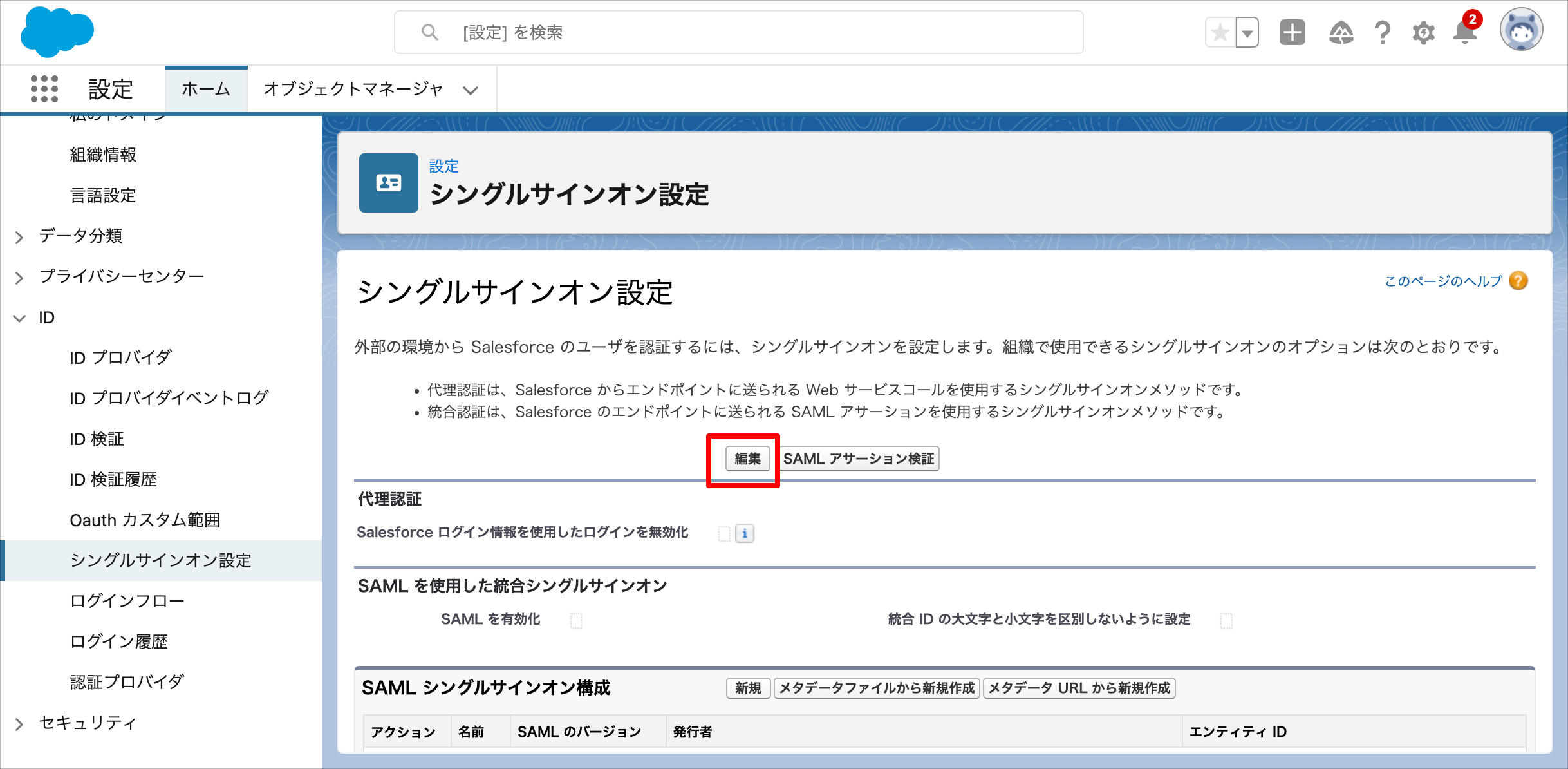Image resolution: width=1568 pixels, height=769 pixels.
Task: Open ログインフロー in the sidebar
Action: pyautogui.click(x=127, y=601)
